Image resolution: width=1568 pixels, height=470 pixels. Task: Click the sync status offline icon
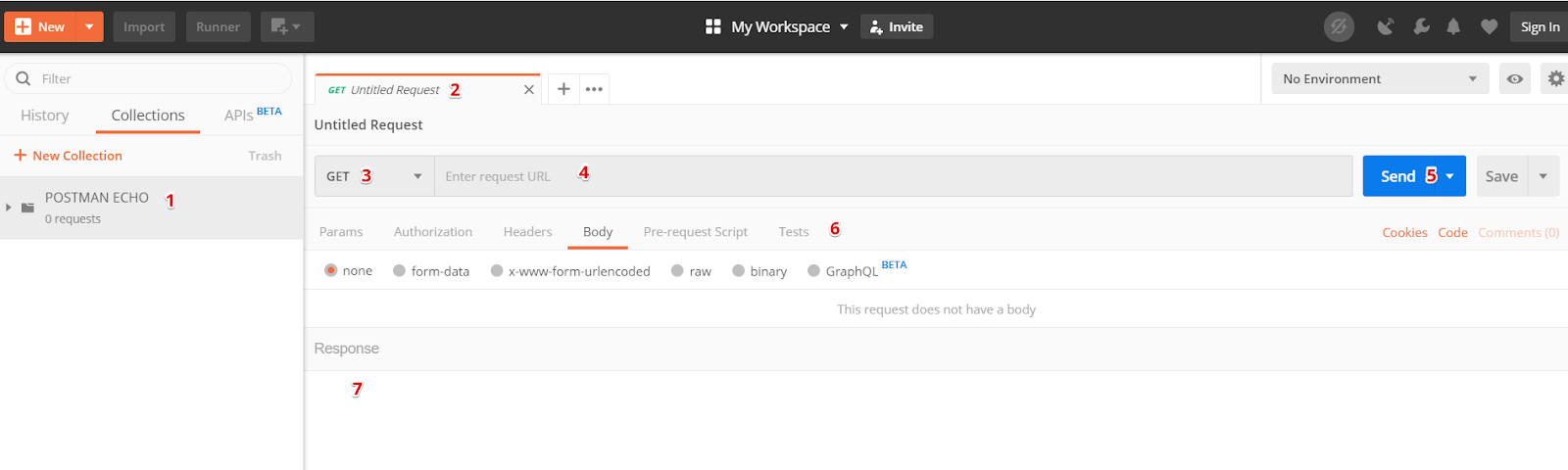coord(1339,26)
